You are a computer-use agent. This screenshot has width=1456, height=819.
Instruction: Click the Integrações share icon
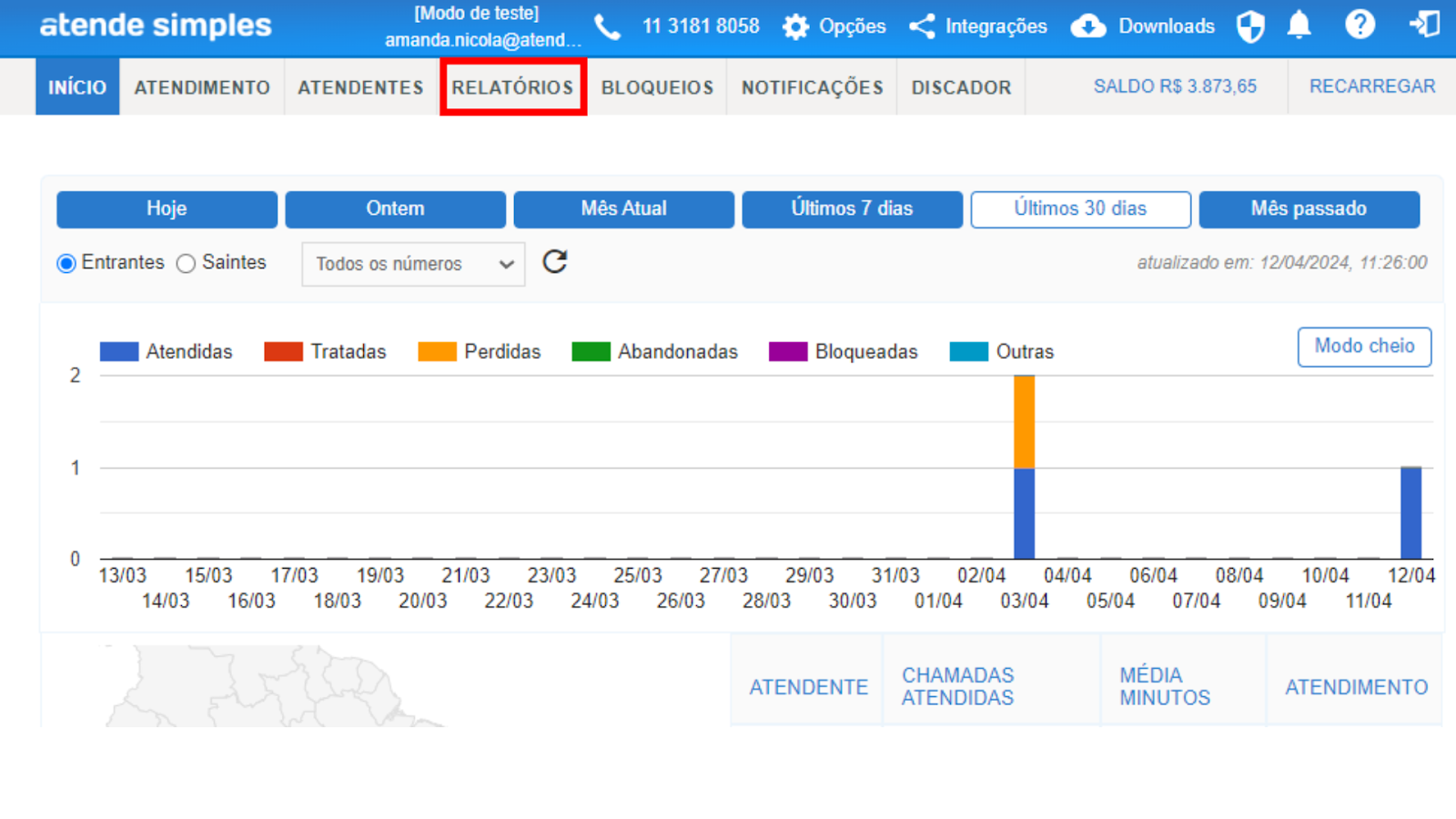922,26
